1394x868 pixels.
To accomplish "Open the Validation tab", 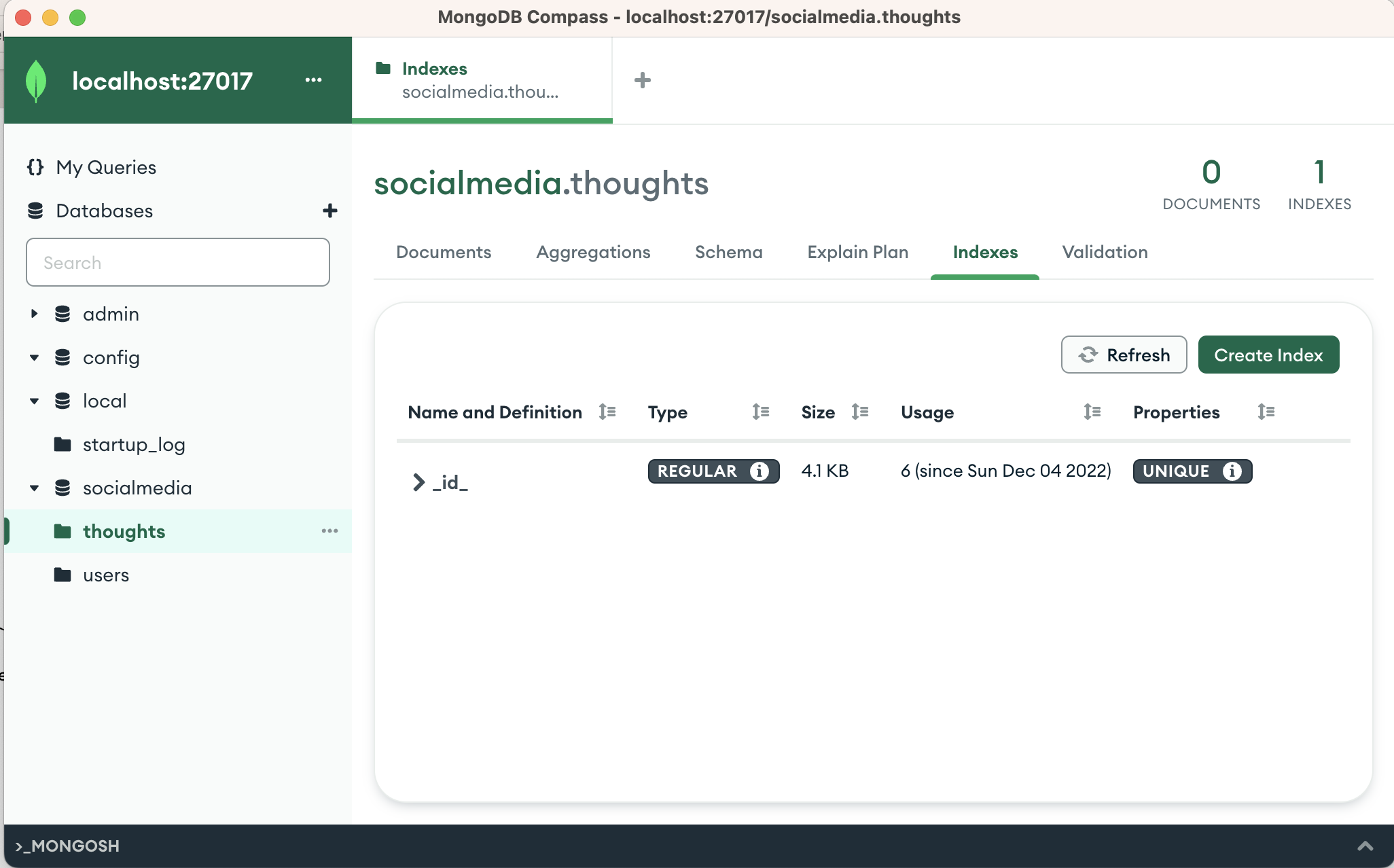I will point(1104,252).
